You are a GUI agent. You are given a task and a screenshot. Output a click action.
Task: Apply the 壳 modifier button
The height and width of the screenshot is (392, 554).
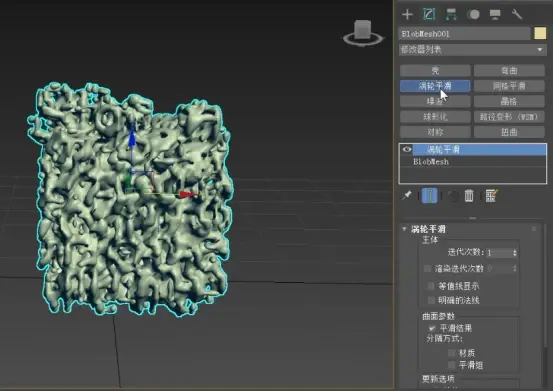[435, 70]
